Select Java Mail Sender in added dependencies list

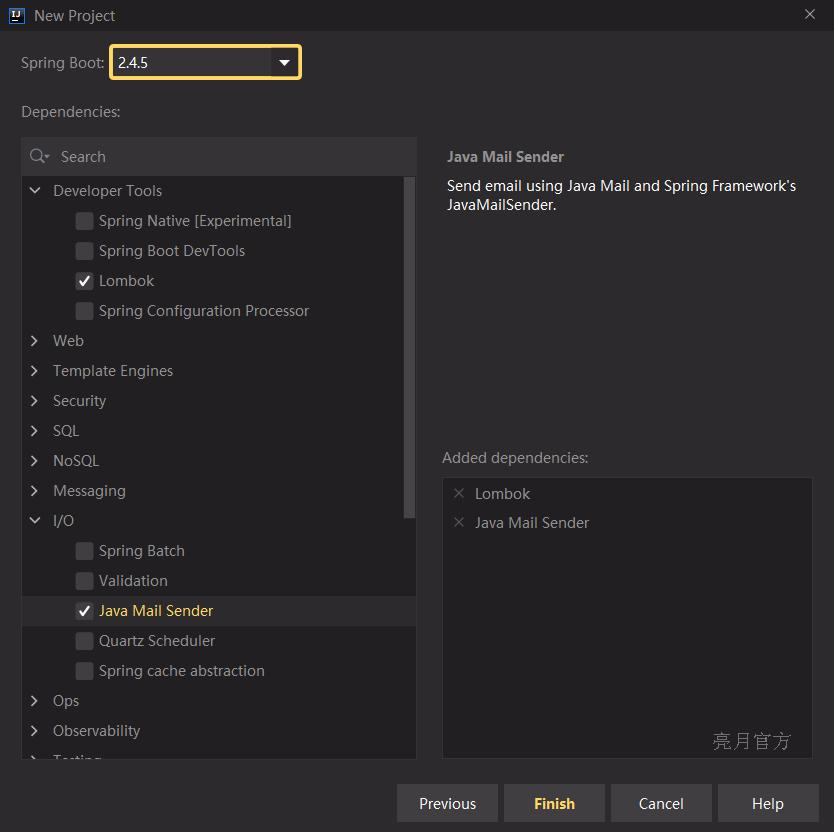coord(532,522)
